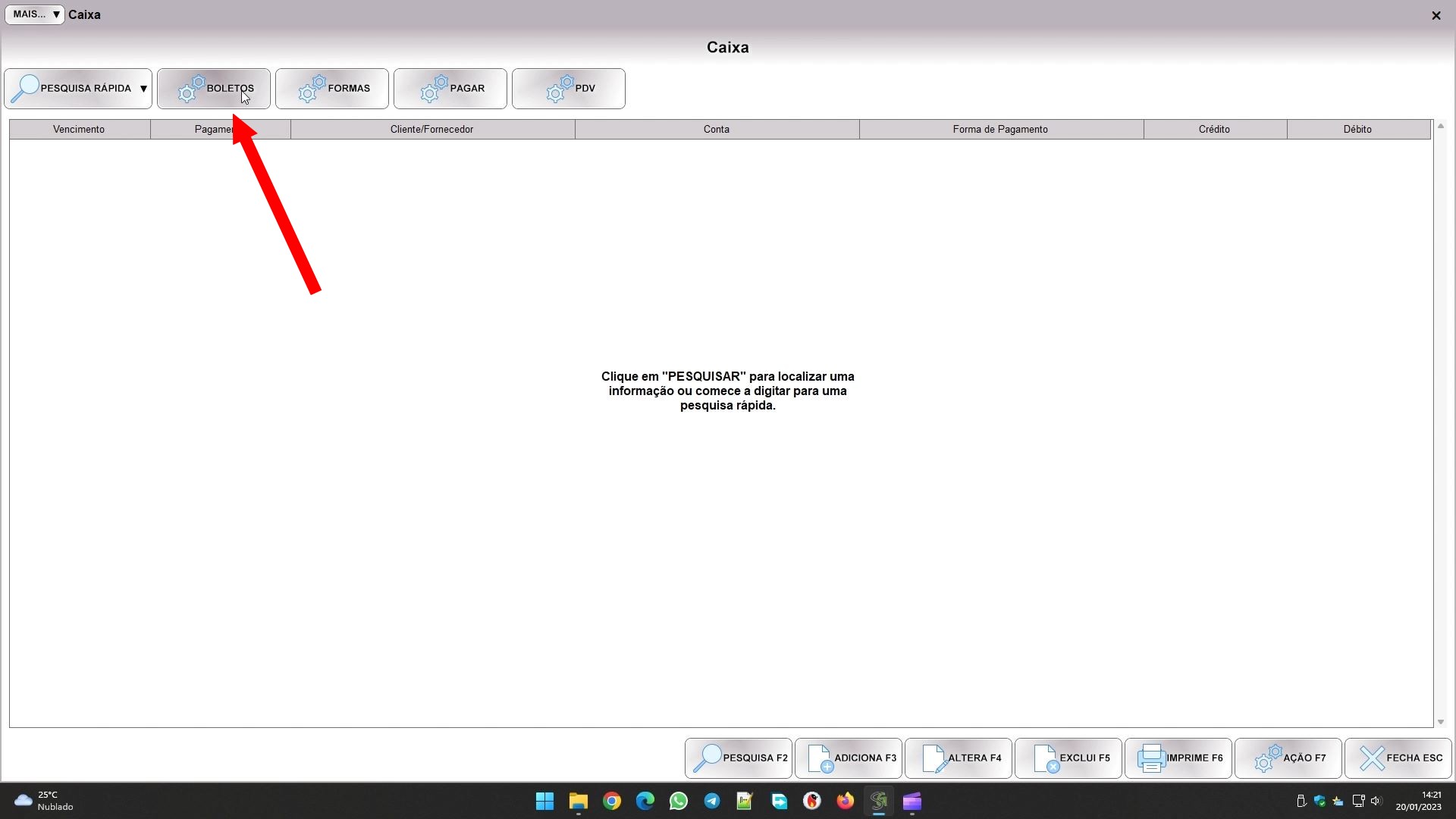Screen dimensions: 1456x819
Task: Click the BOLETOS gear button
Action: point(213,89)
